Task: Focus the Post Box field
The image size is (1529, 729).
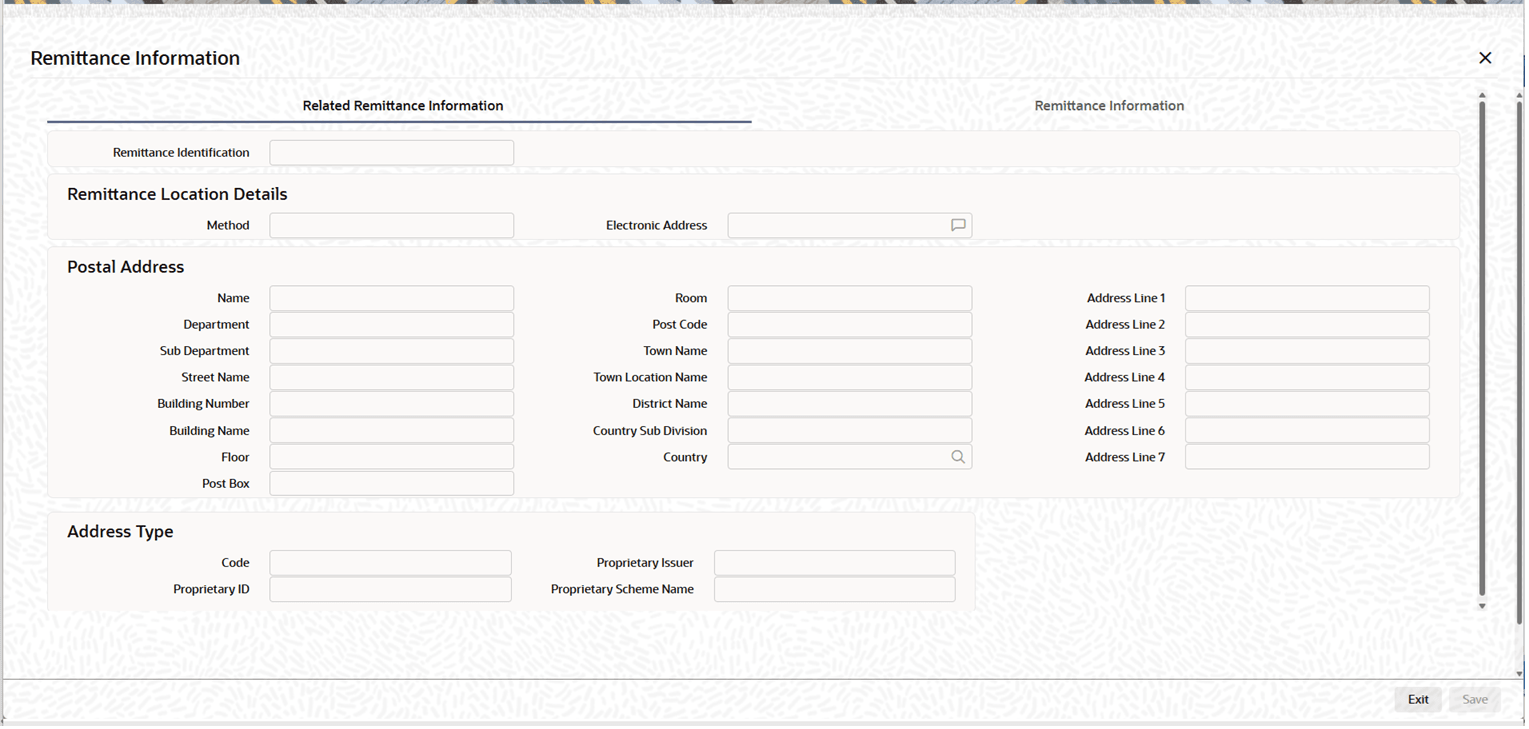Action: click(x=392, y=483)
